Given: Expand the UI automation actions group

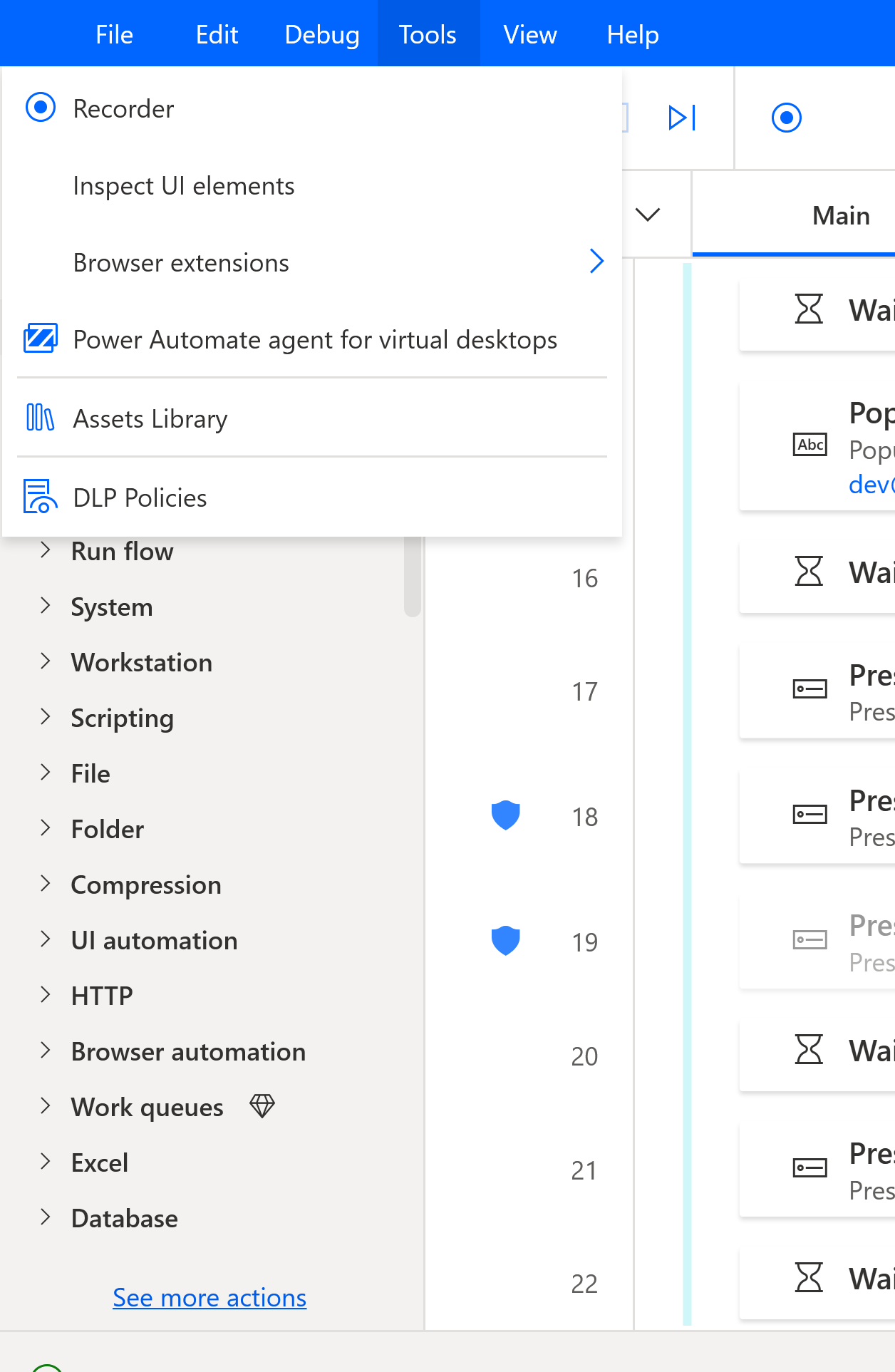Looking at the screenshot, I should pos(46,939).
